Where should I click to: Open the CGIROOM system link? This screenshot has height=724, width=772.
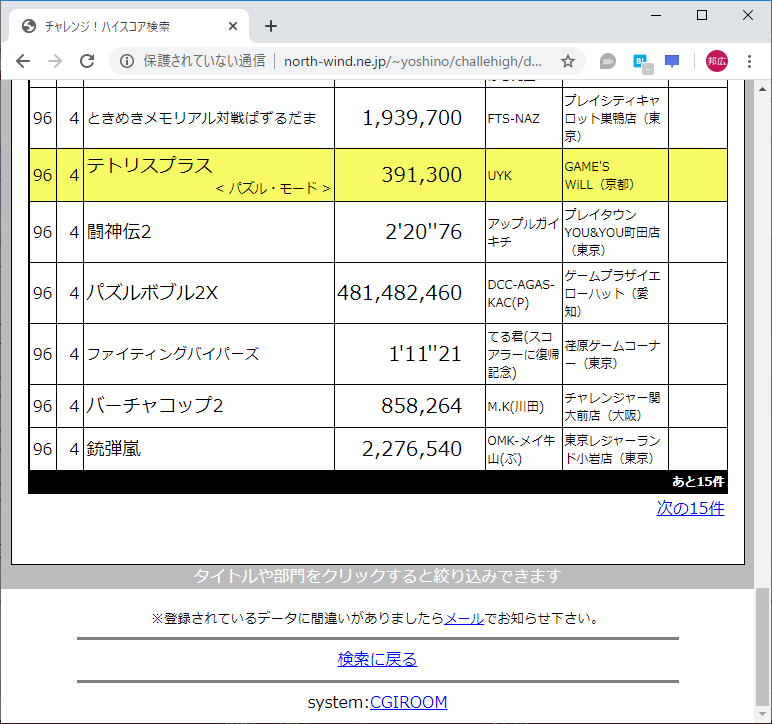coord(408,702)
